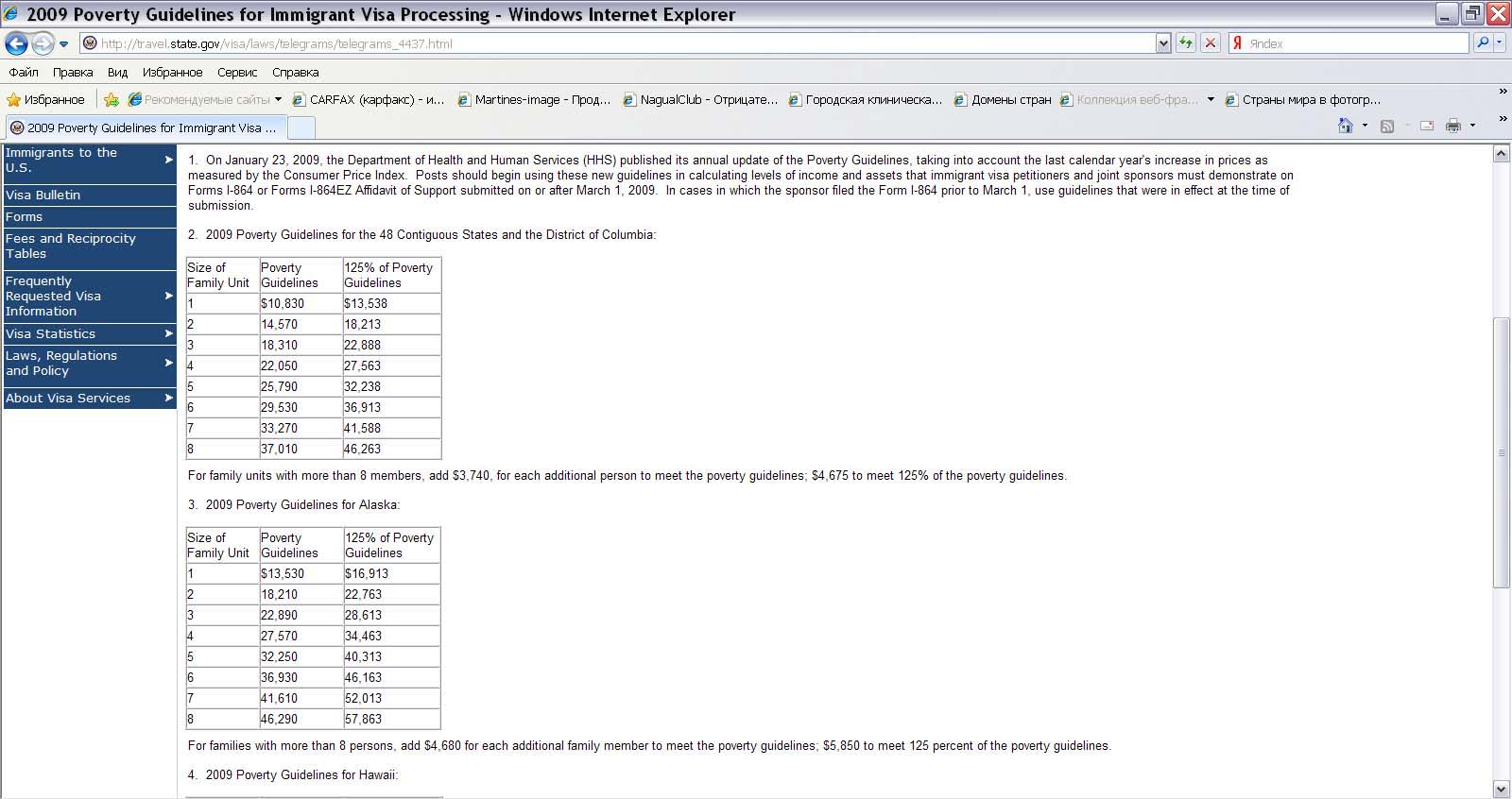Open a new blank tab
Screen dimensions: 1512x799
click(301, 127)
